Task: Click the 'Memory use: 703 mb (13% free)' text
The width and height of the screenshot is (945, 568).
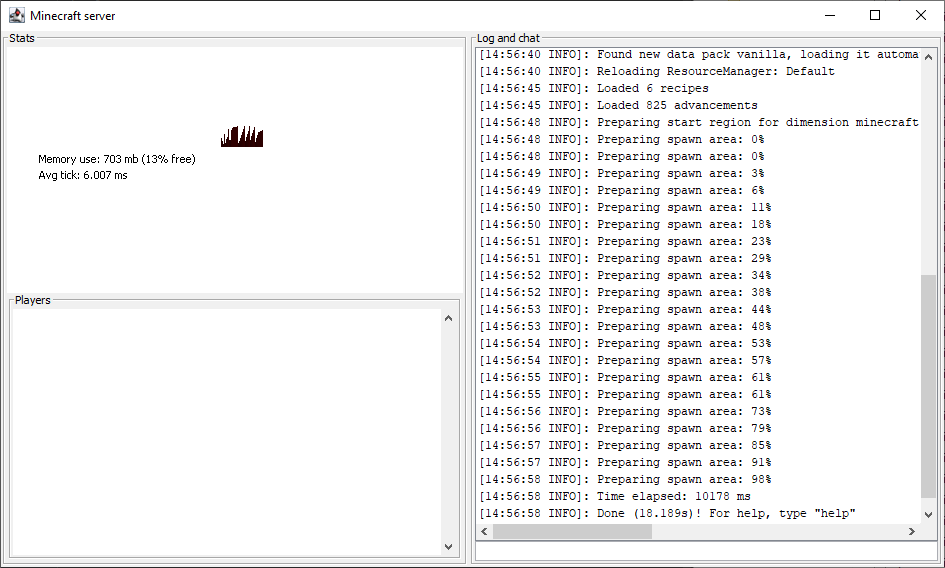Action: coord(117,159)
